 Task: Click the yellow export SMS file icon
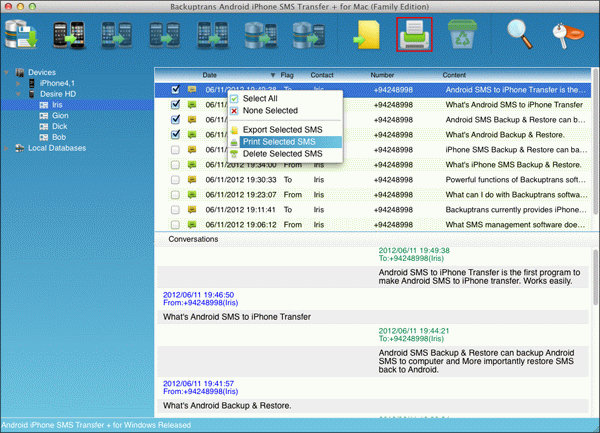point(367,35)
